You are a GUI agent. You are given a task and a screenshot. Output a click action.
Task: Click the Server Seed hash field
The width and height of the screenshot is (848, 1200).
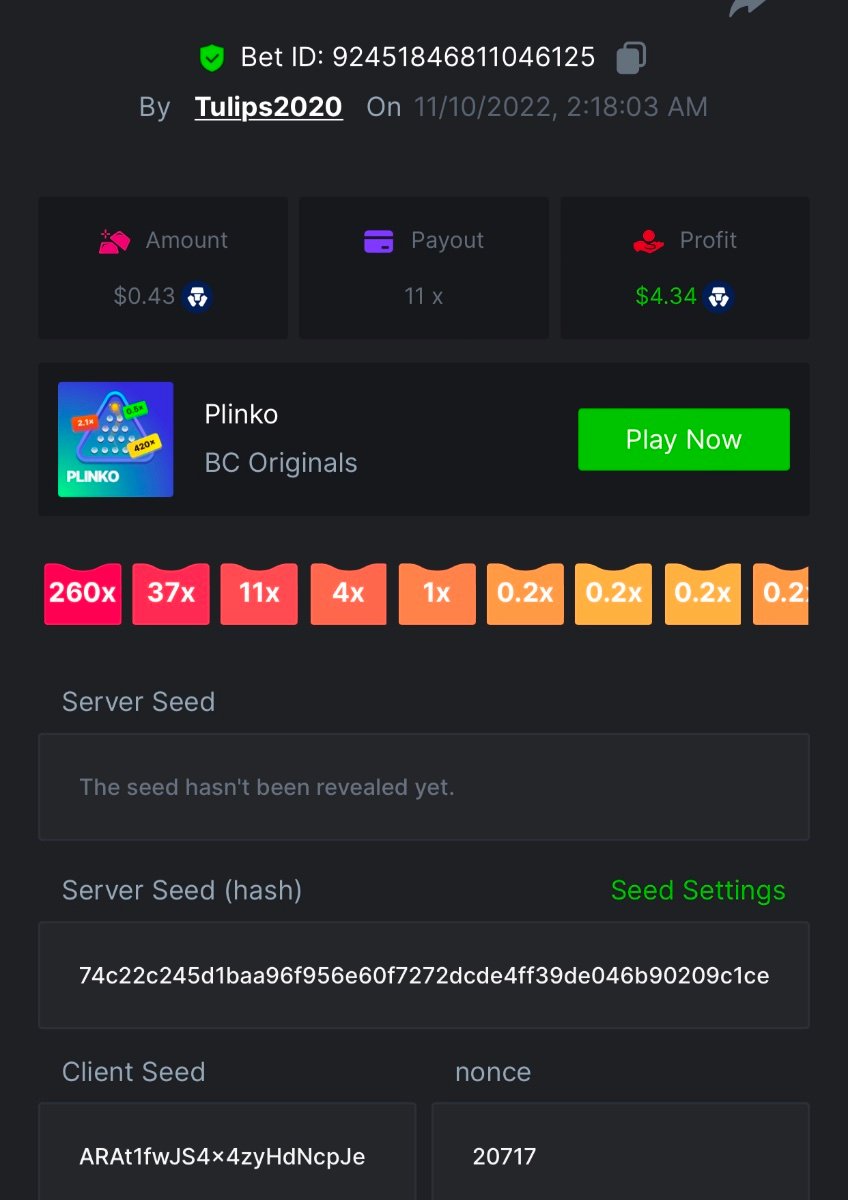coord(424,975)
